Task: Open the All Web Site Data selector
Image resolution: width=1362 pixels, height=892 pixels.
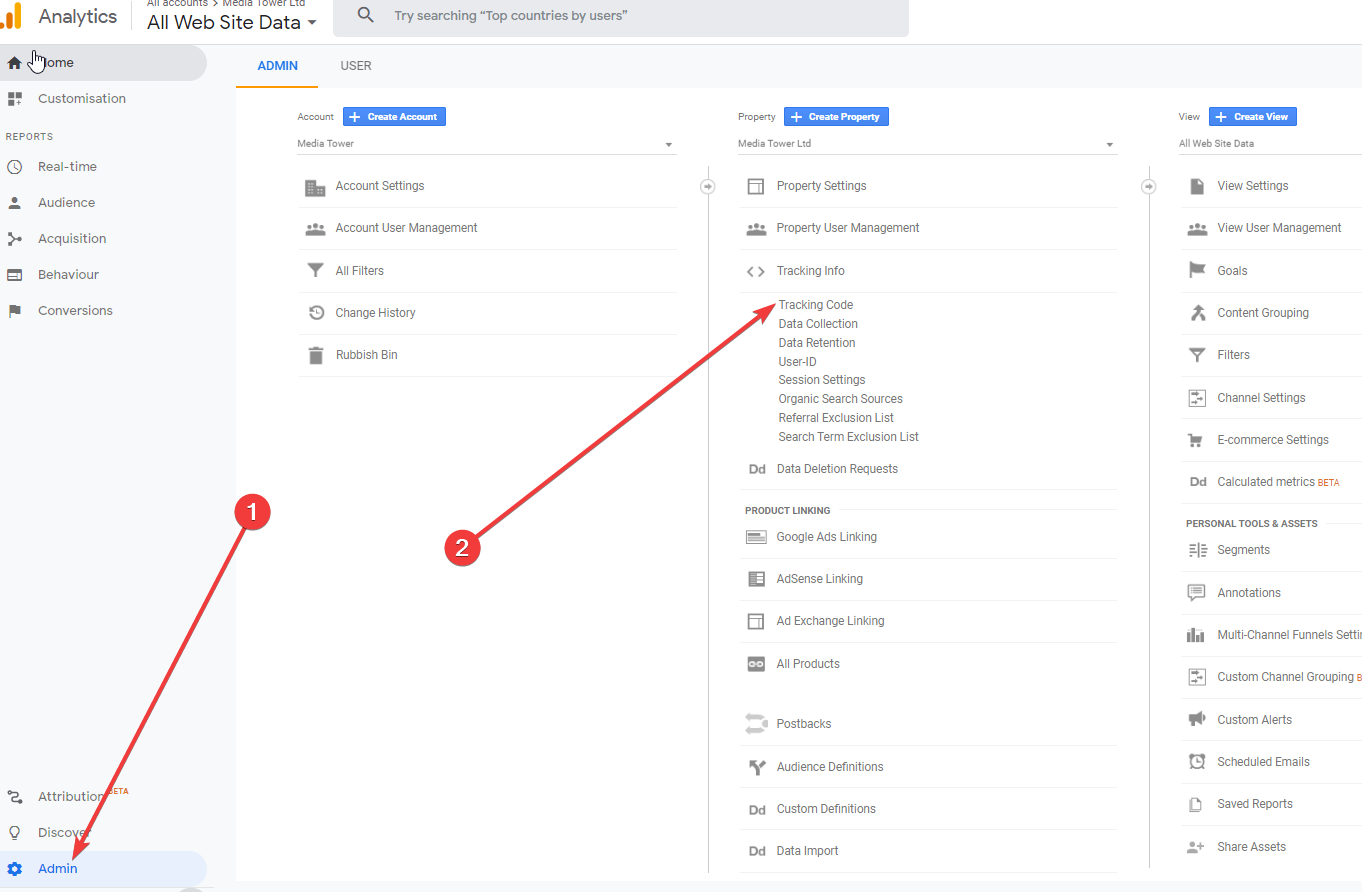Action: click(x=231, y=22)
